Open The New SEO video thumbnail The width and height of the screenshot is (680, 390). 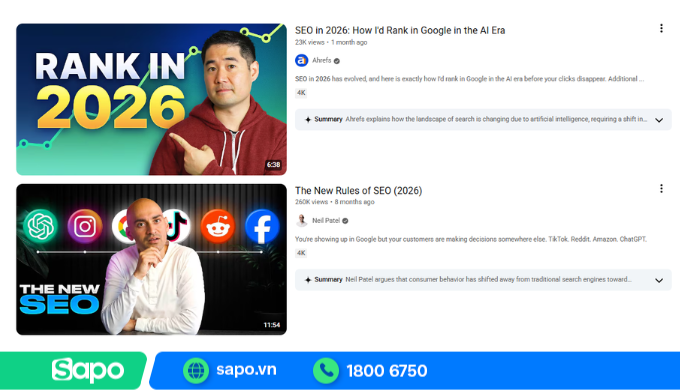click(151, 259)
